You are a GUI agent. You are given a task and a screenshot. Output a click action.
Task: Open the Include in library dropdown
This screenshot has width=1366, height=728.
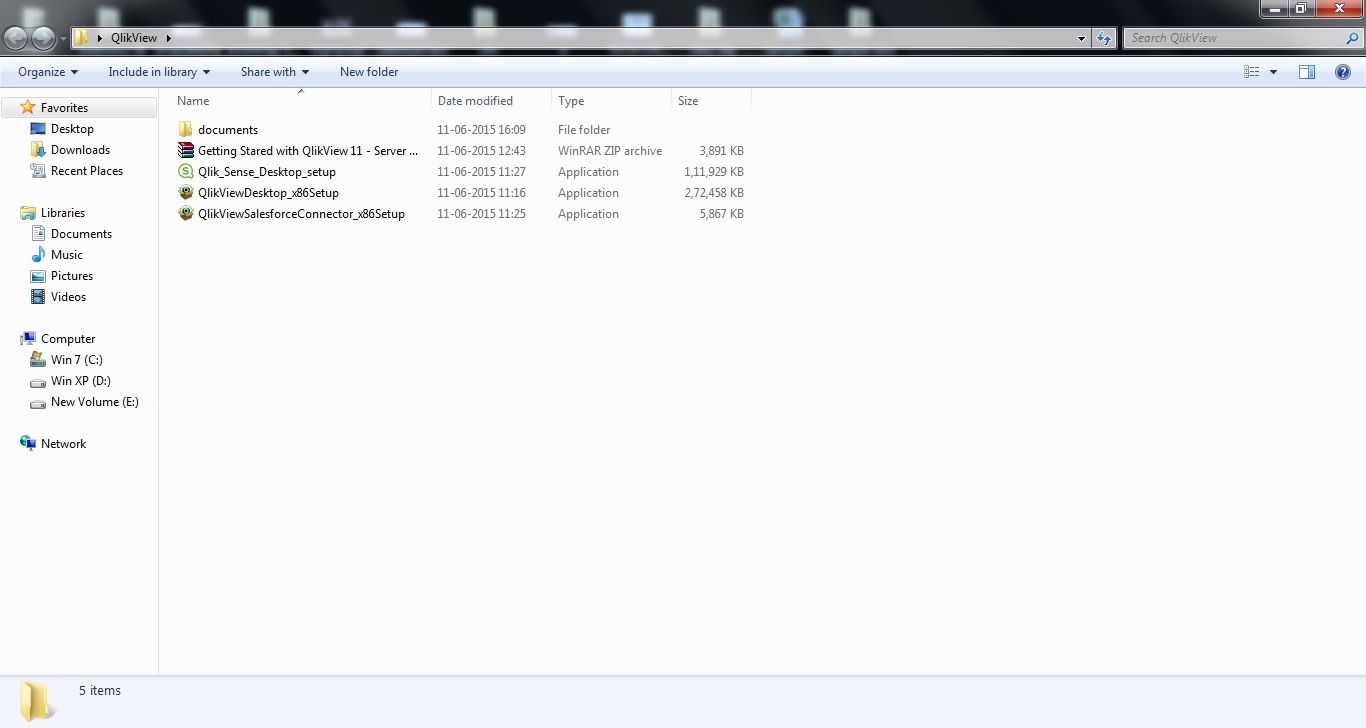(x=159, y=72)
